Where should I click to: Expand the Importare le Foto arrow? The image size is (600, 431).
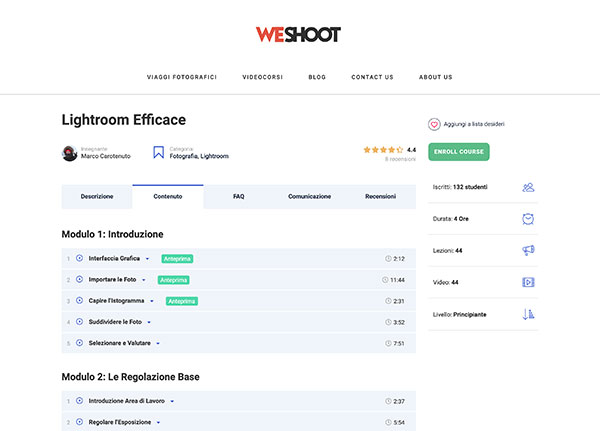click(144, 280)
